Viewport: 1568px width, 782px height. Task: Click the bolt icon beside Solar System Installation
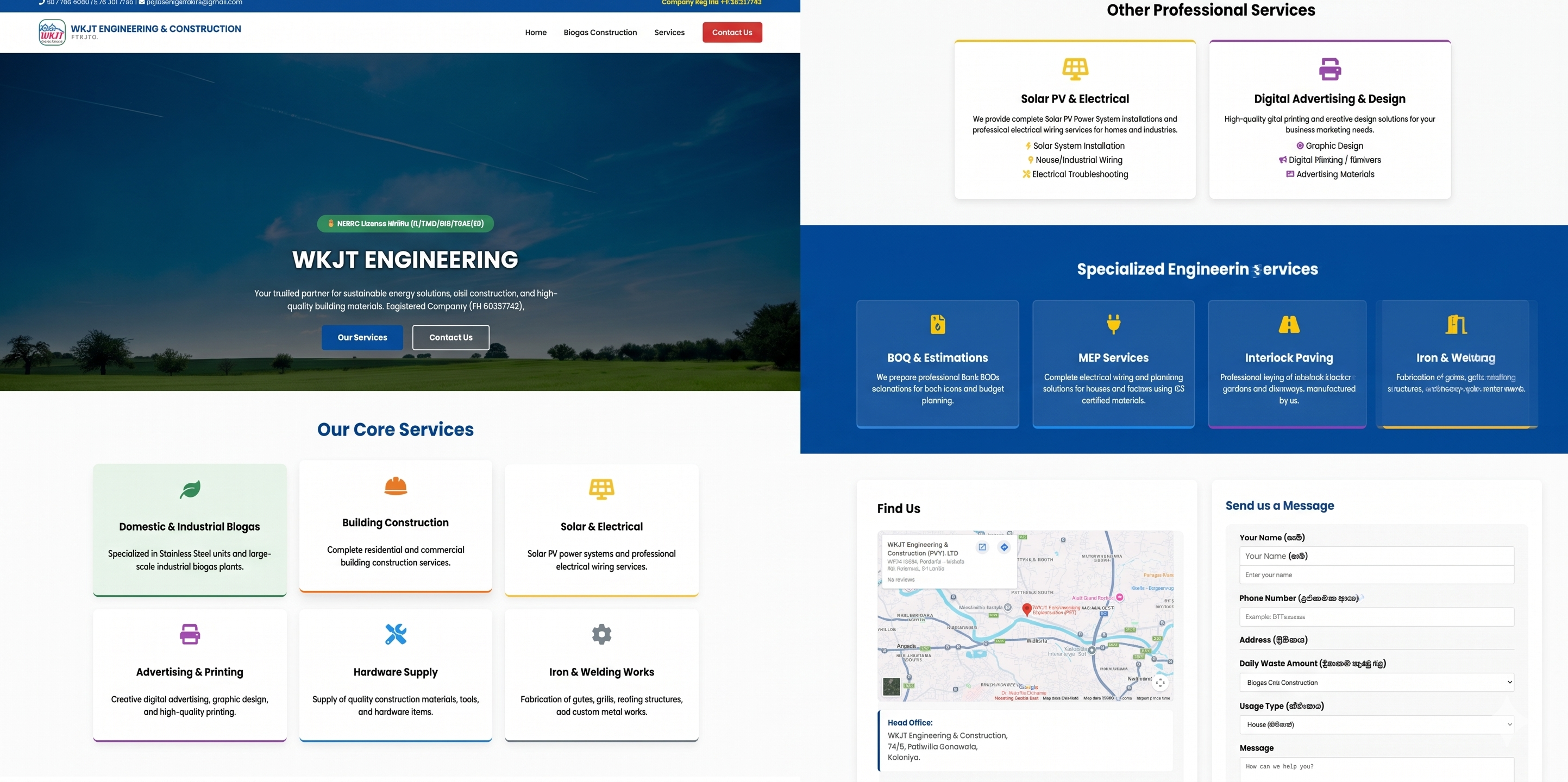click(1028, 146)
